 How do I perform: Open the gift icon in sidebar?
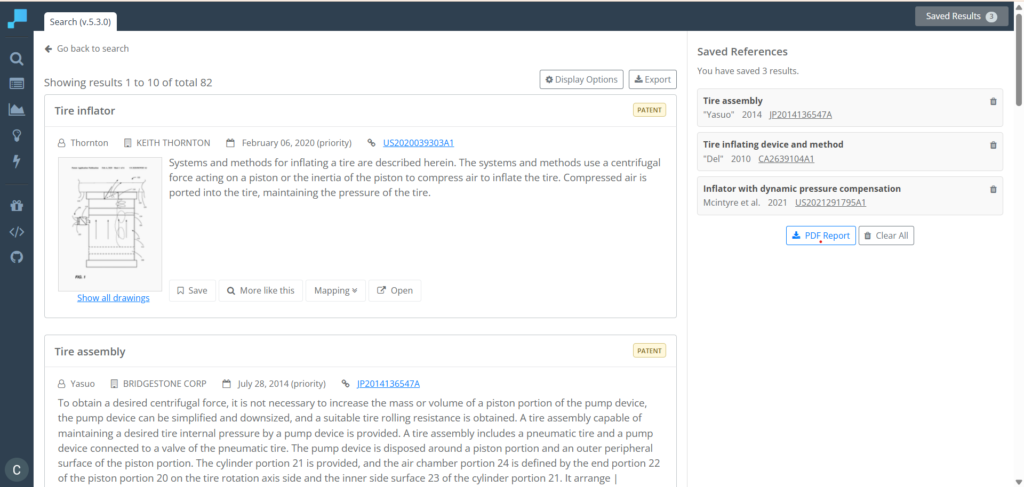coord(17,206)
